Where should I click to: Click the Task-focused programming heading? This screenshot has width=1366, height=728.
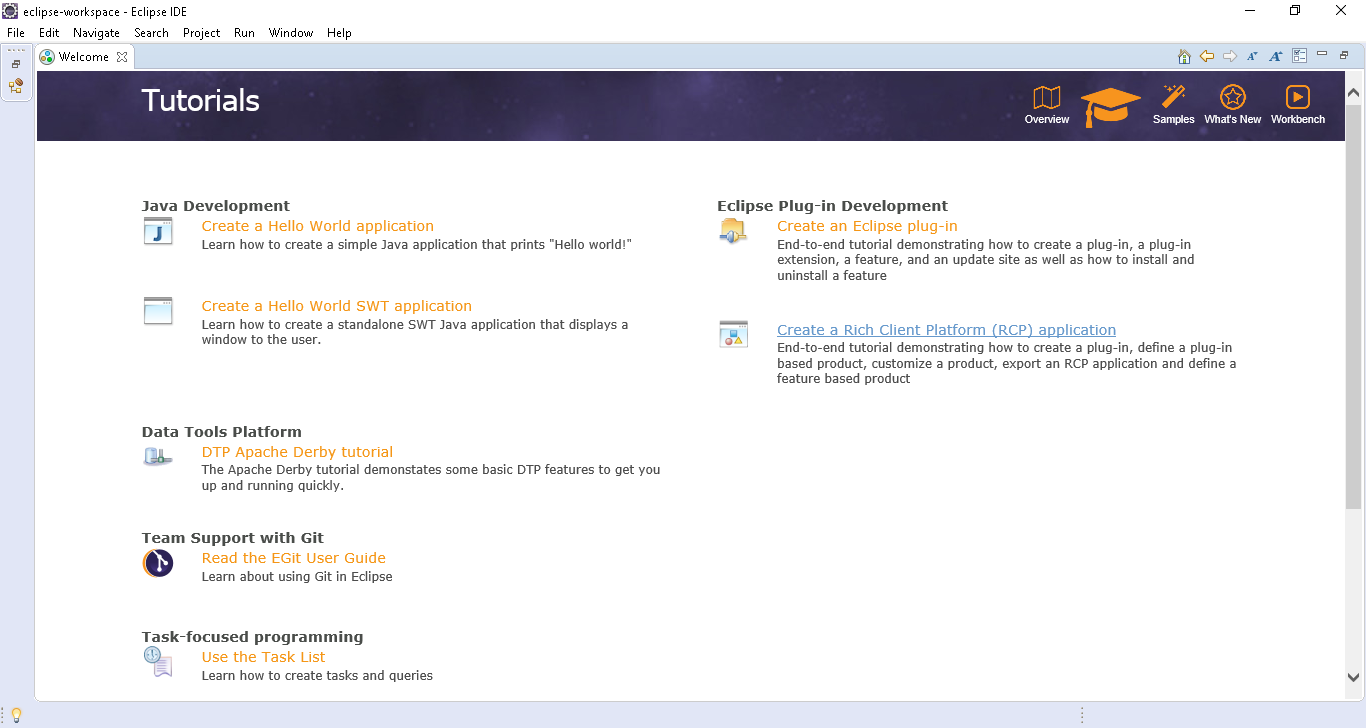point(253,637)
